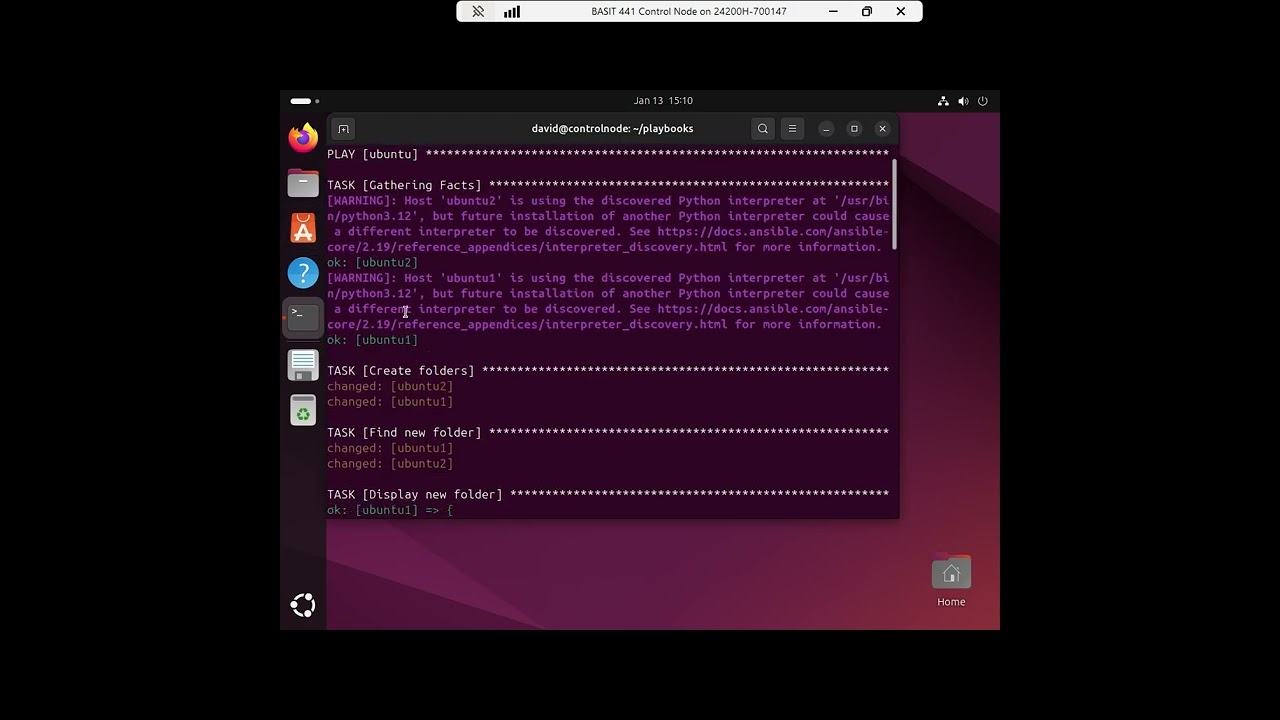Toggle the pin icon in remote toolbar
This screenshot has width=1280, height=720.
(x=478, y=12)
